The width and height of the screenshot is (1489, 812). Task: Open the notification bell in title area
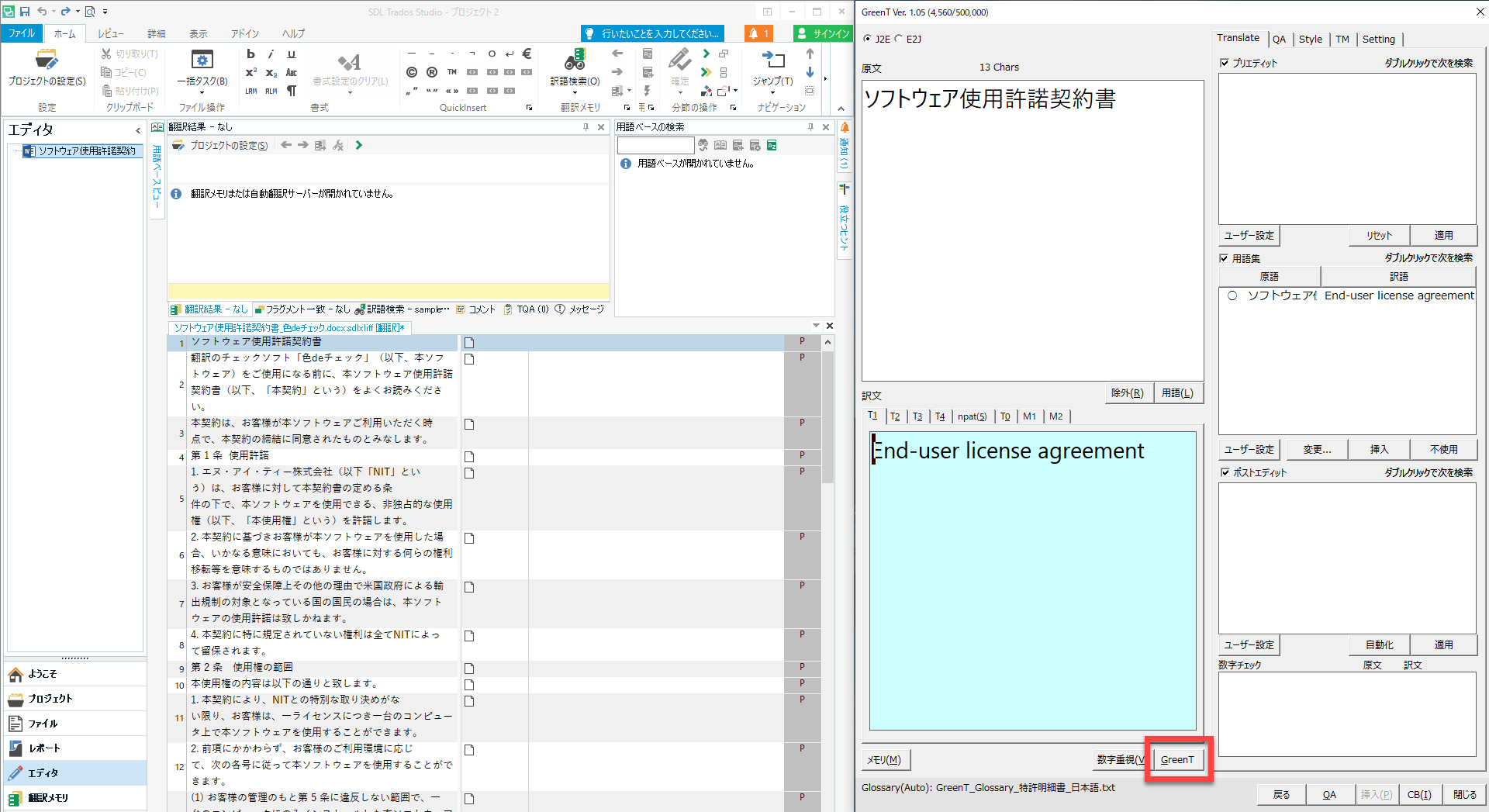pyautogui.click(x=758, y=33)
